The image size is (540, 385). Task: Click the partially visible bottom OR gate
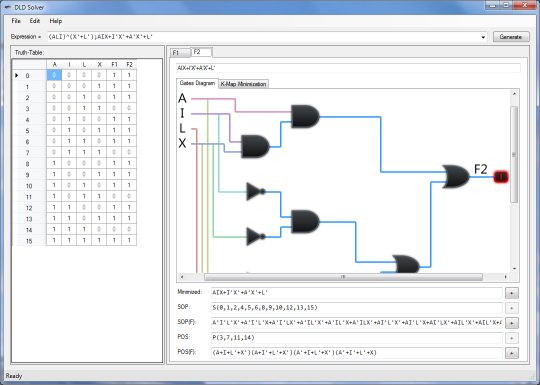406,264
